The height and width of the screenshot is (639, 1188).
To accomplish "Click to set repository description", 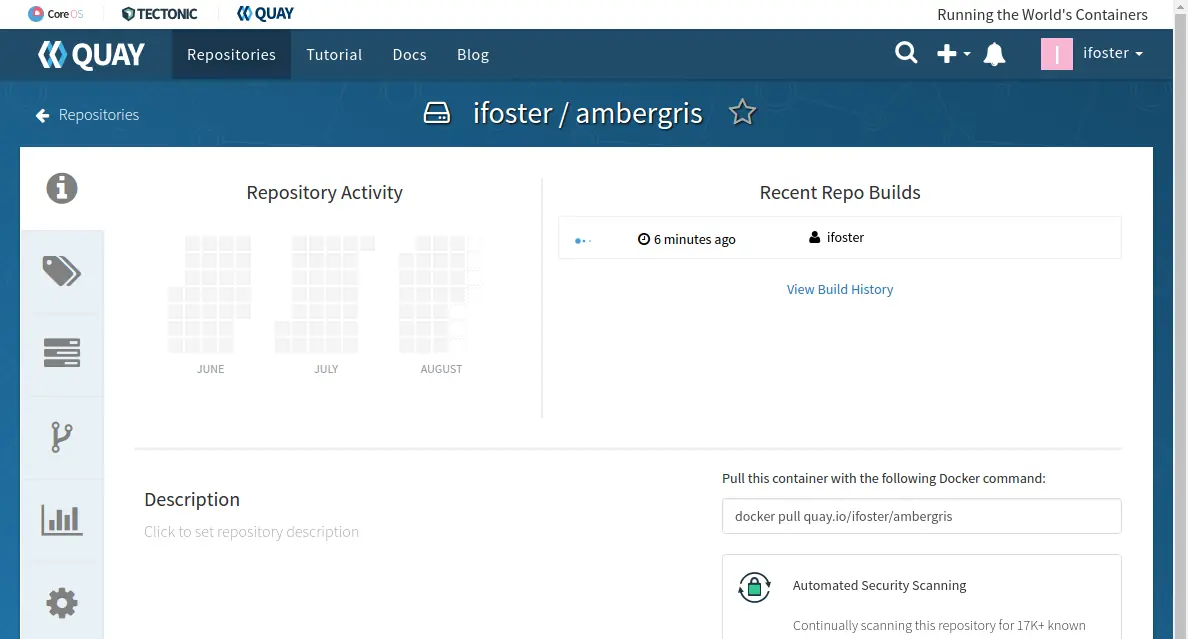I will pos(252,531).
